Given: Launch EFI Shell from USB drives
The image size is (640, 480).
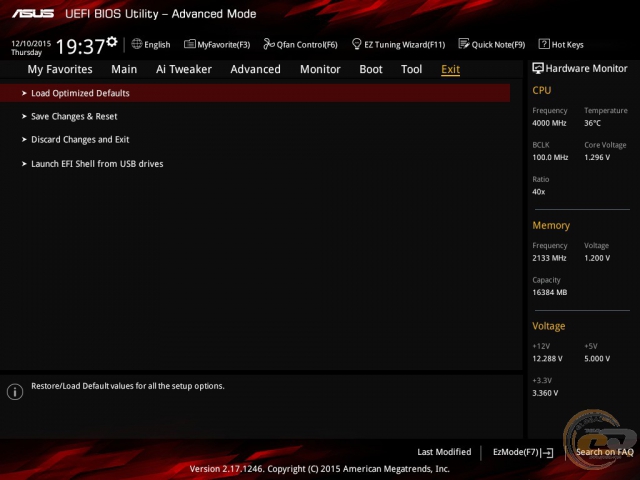Looking at the screenshot, I should coord(97,164).
